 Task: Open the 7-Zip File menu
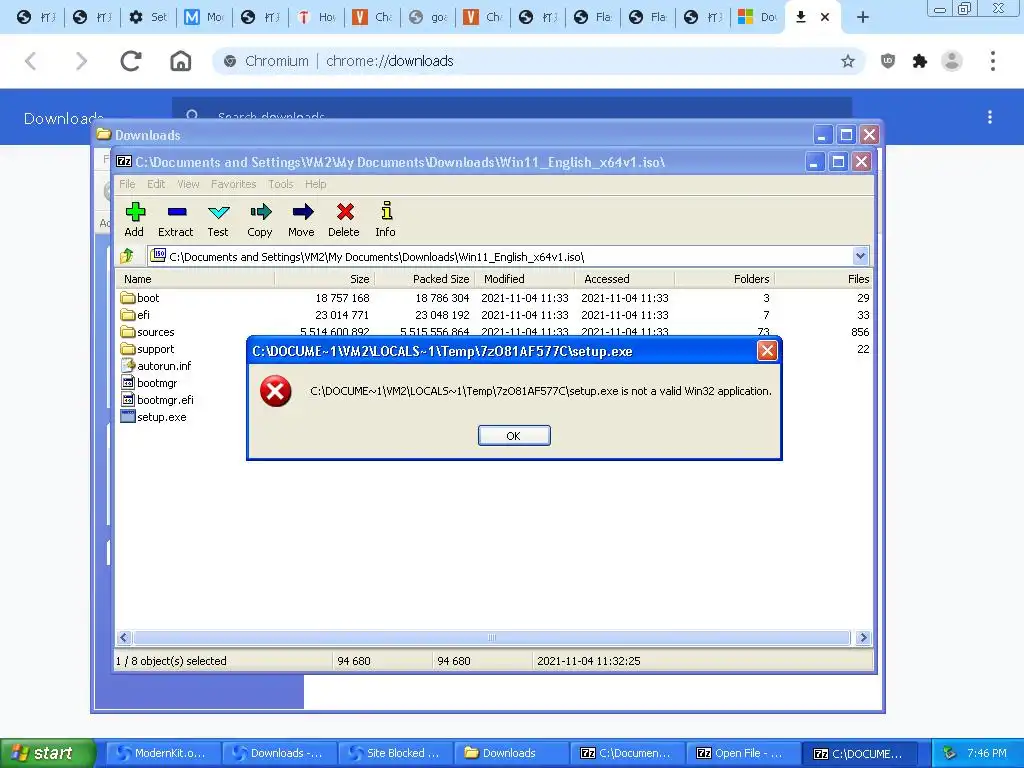[127, 184]
